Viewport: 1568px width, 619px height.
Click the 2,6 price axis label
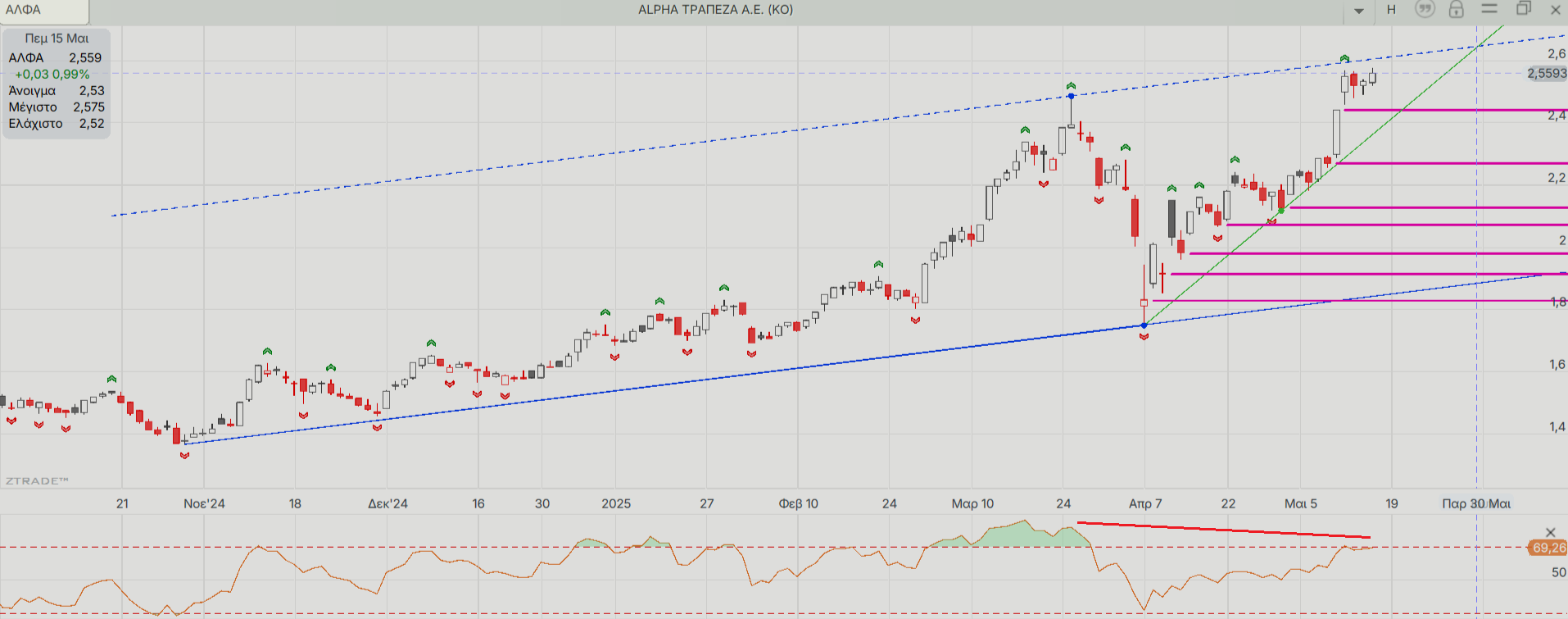point(1557,53)
